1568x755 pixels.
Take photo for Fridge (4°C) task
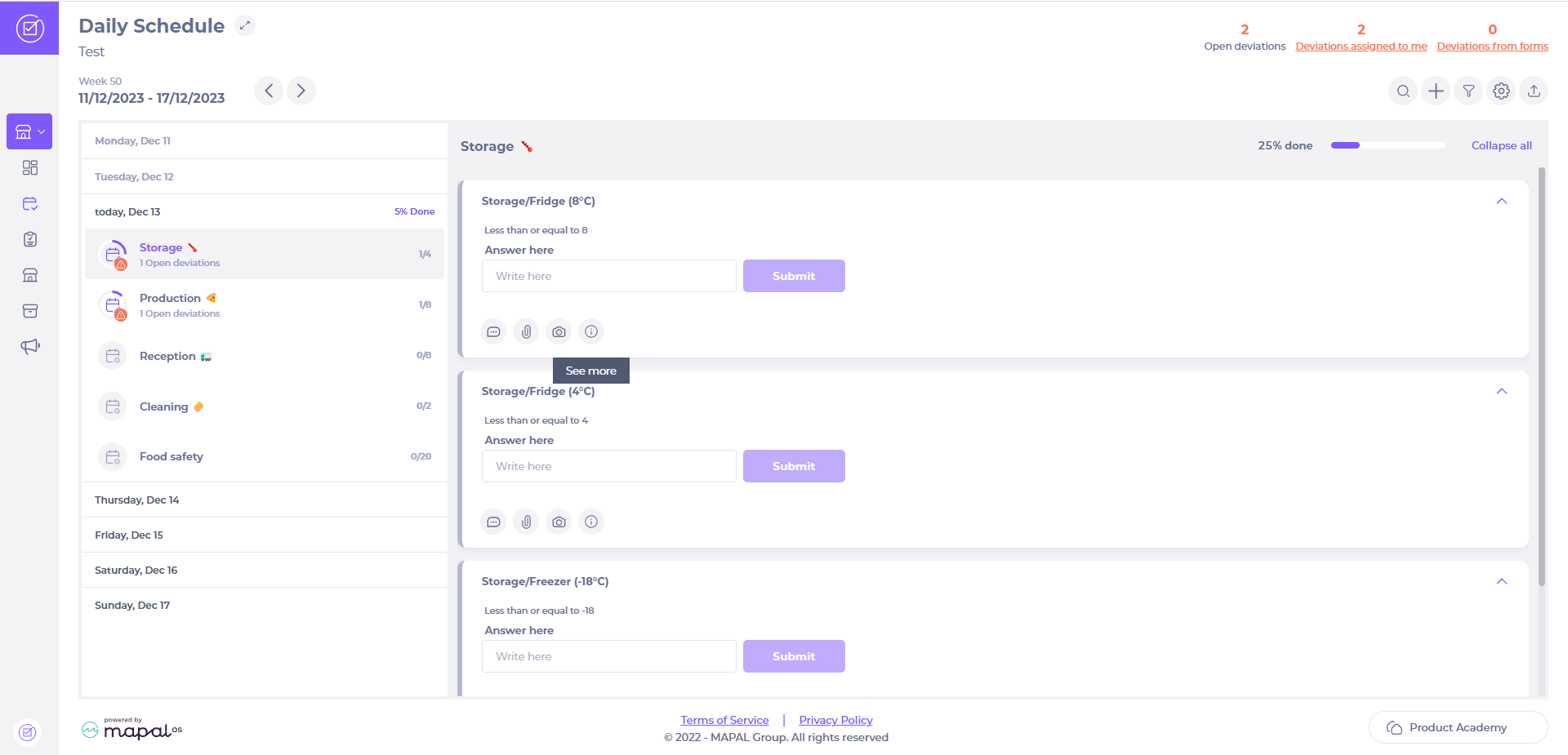click(559, 522)
